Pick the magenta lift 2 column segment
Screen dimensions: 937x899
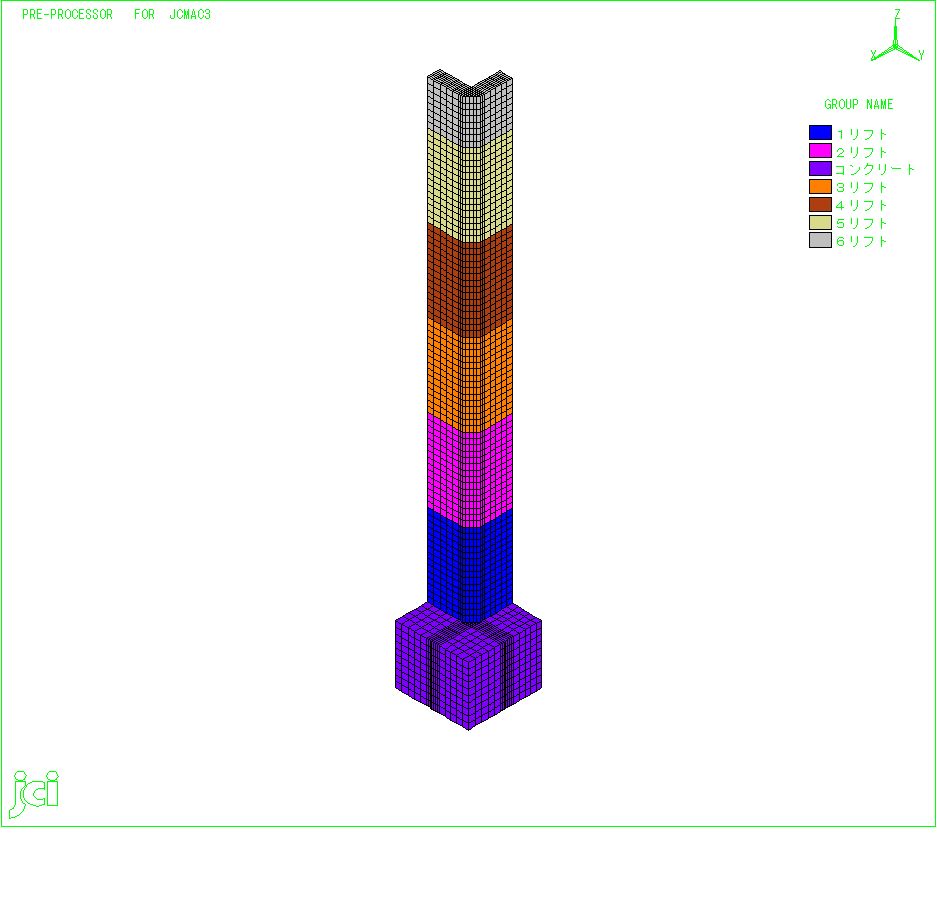coord(470,469)
